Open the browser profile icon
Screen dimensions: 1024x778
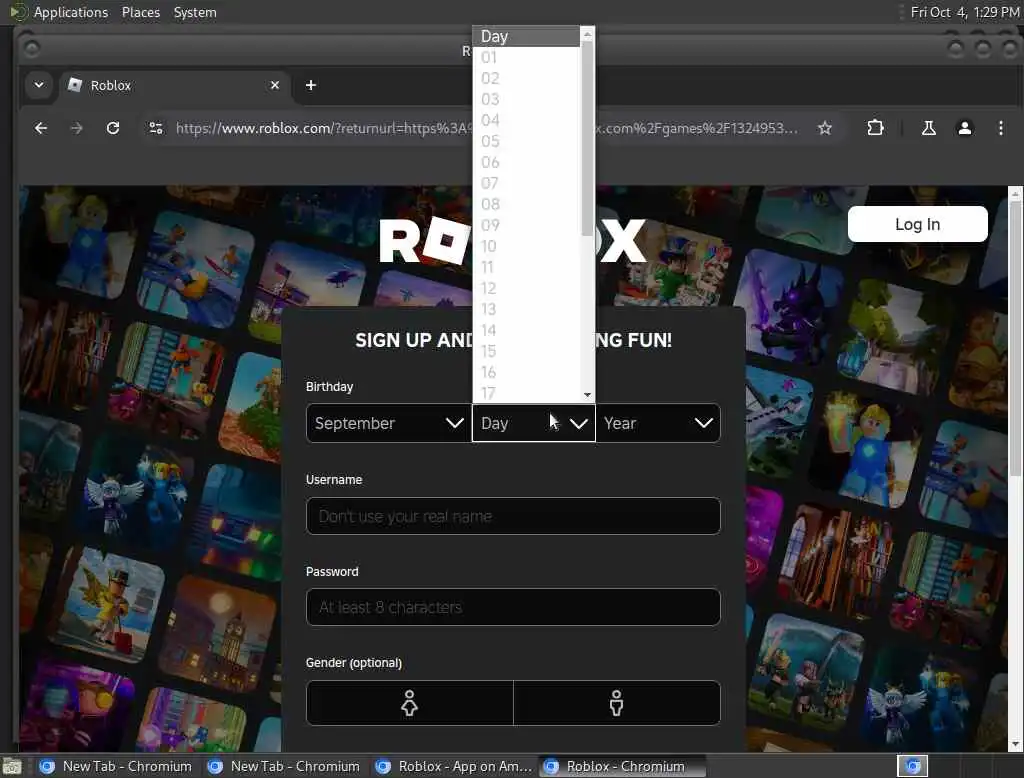(965, 128)
